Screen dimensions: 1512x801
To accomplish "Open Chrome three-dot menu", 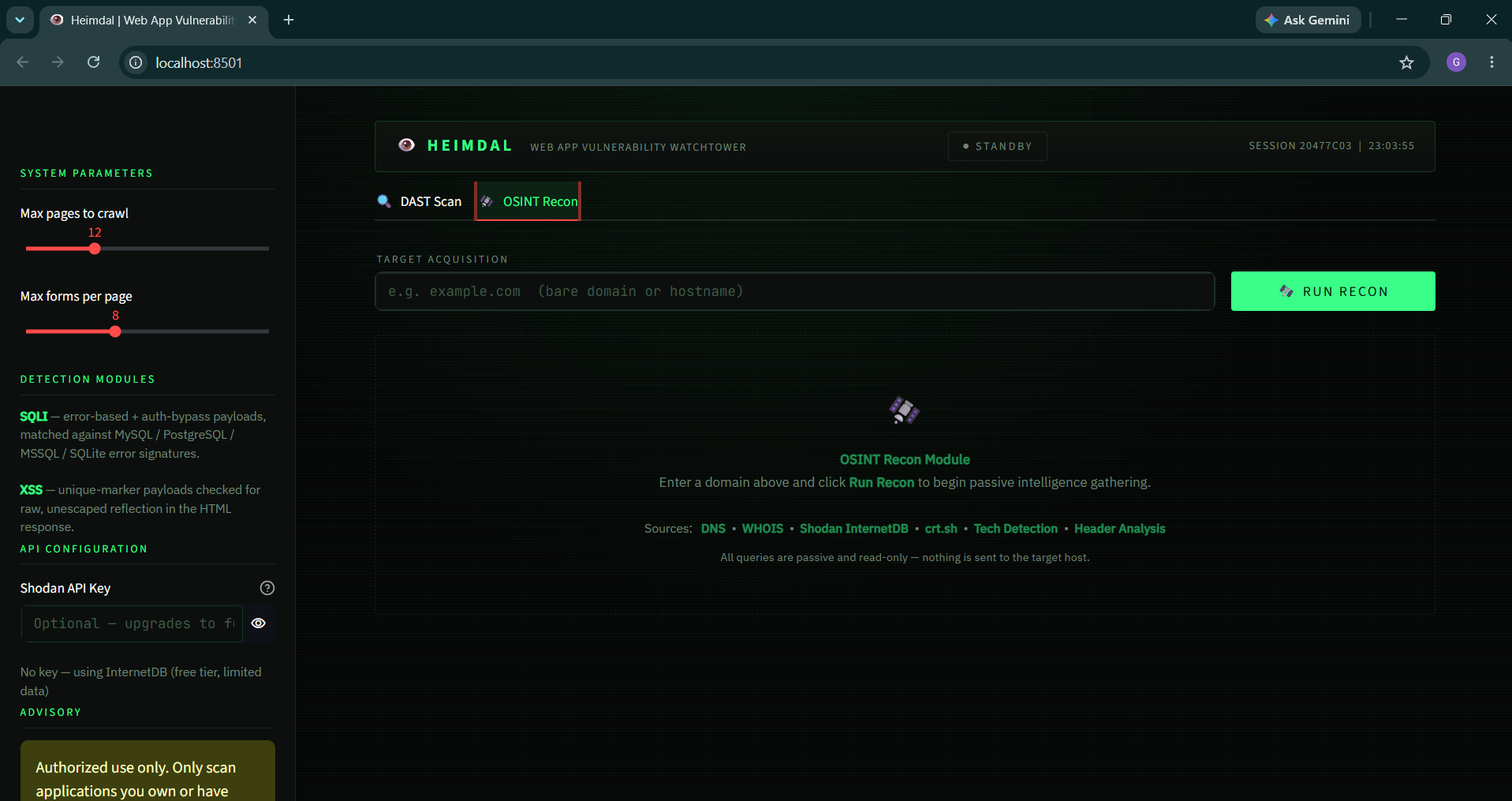I will click(1491, 62).
